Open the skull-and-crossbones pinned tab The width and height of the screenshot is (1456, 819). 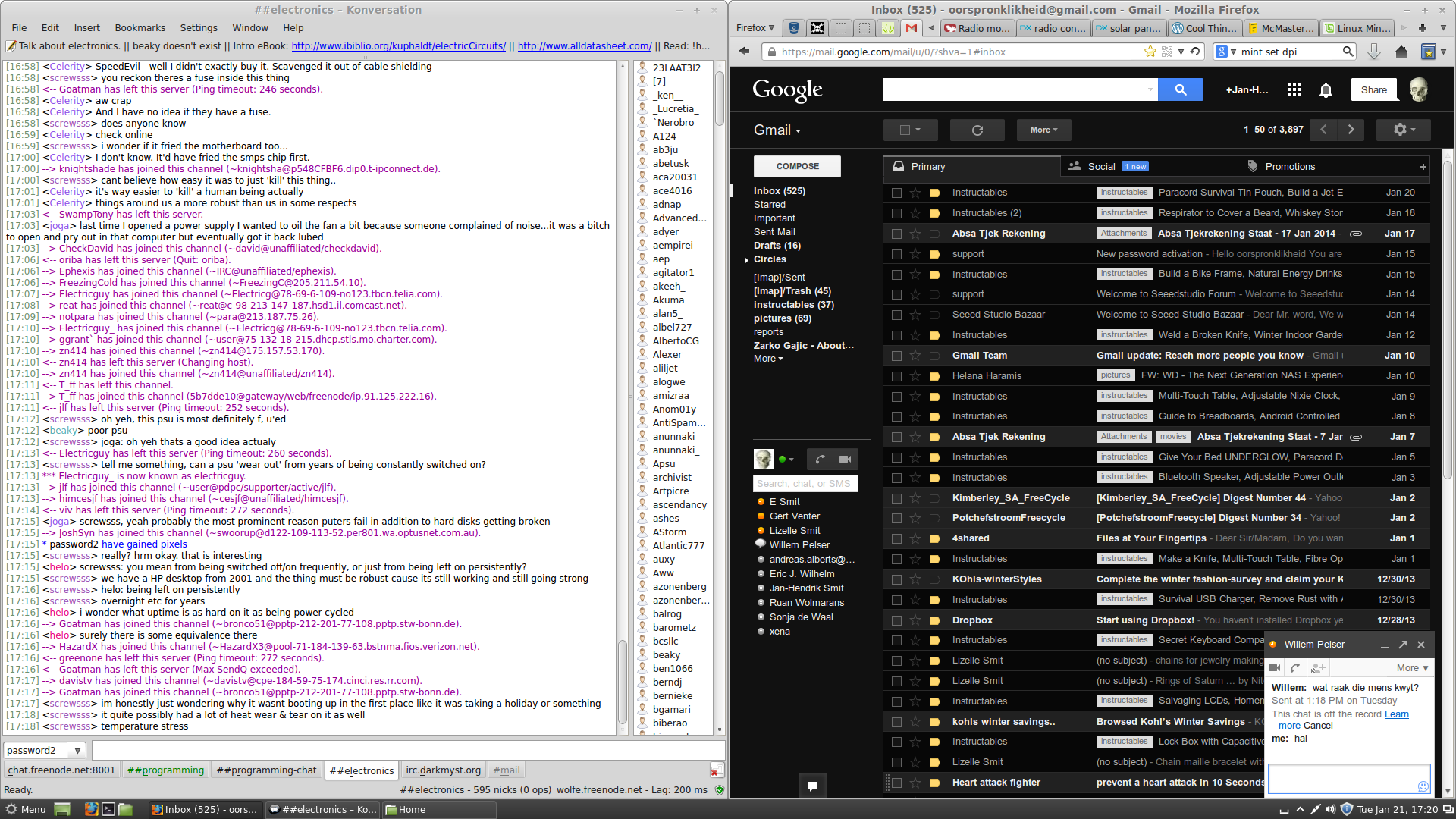[817, 28]
